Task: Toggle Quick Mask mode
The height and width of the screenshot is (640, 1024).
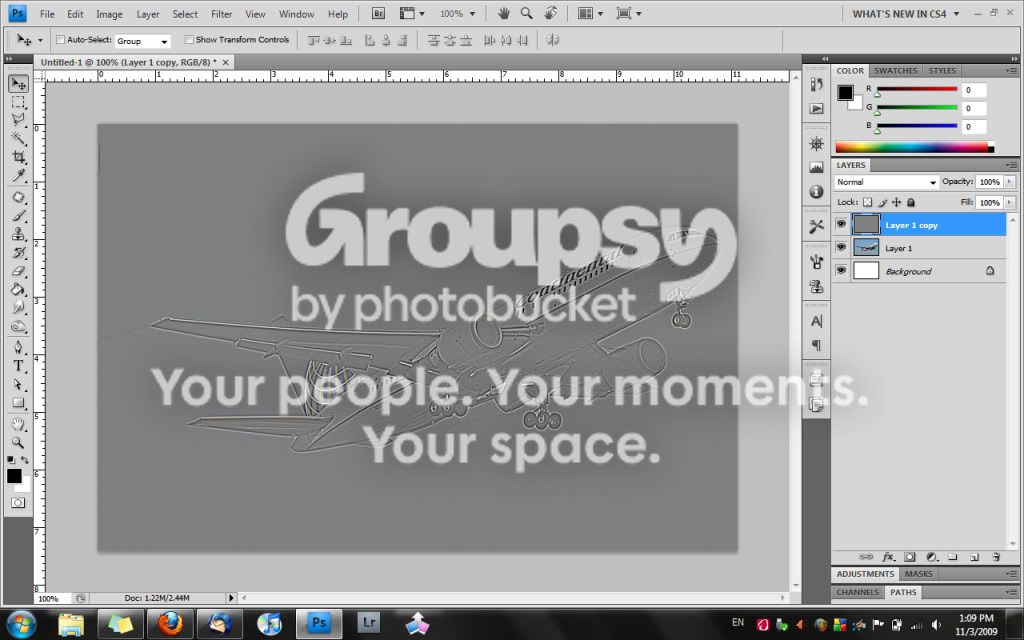Action: pyautogui.click(x=18, y=503)
